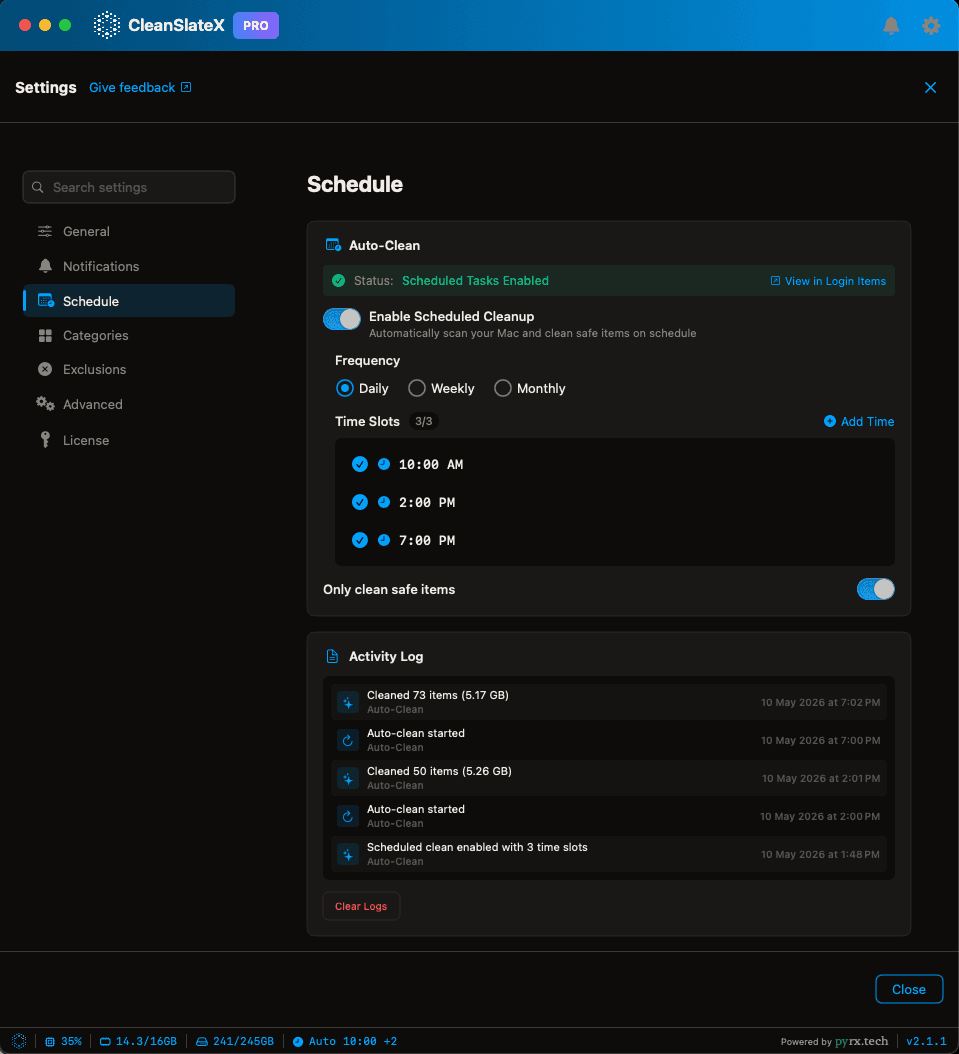Click the v2.1.1 version label

[x=926, y=1041]
